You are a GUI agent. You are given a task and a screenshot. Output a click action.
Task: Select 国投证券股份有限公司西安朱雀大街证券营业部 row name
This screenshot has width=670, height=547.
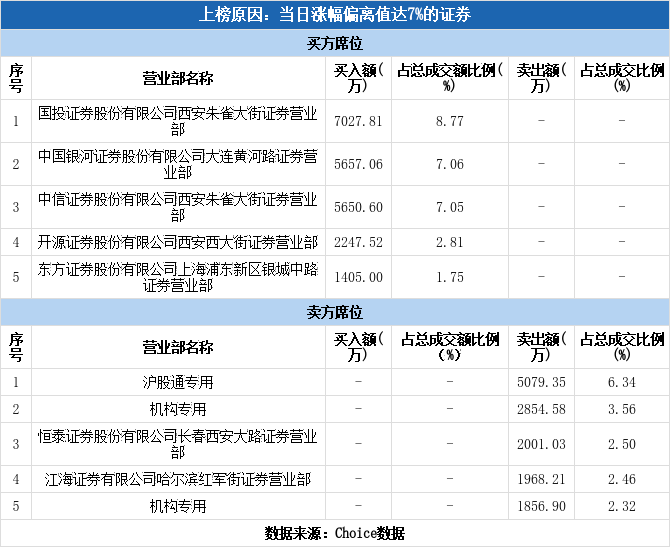(178, 121)
